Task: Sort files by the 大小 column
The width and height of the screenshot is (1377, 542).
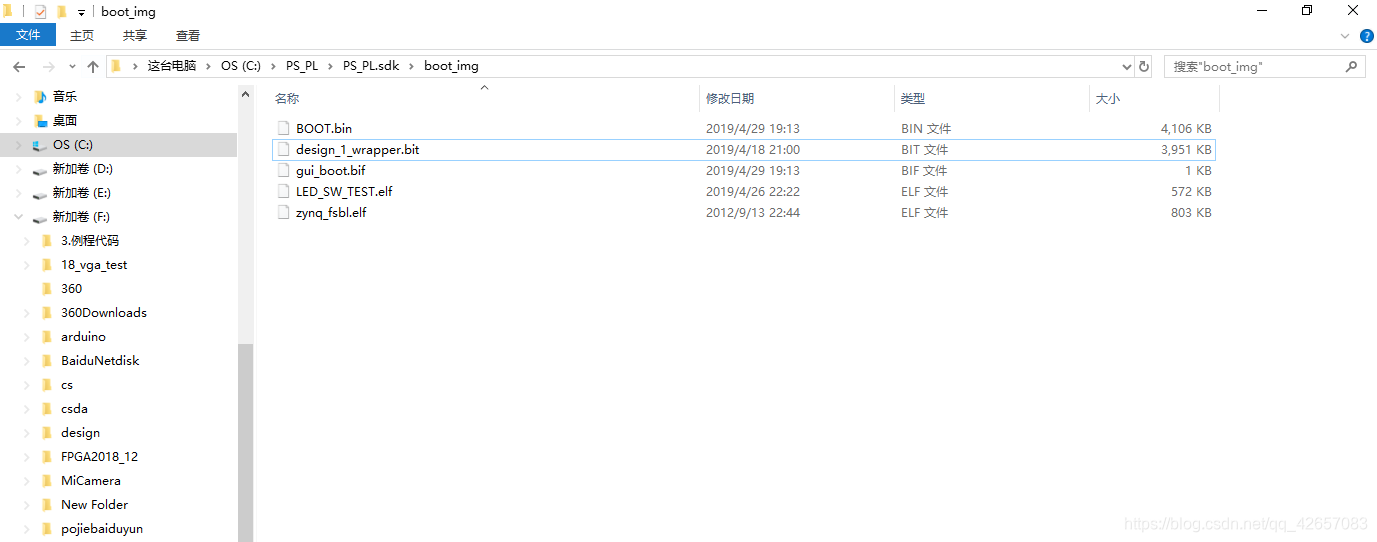Action: point(1108,98)
